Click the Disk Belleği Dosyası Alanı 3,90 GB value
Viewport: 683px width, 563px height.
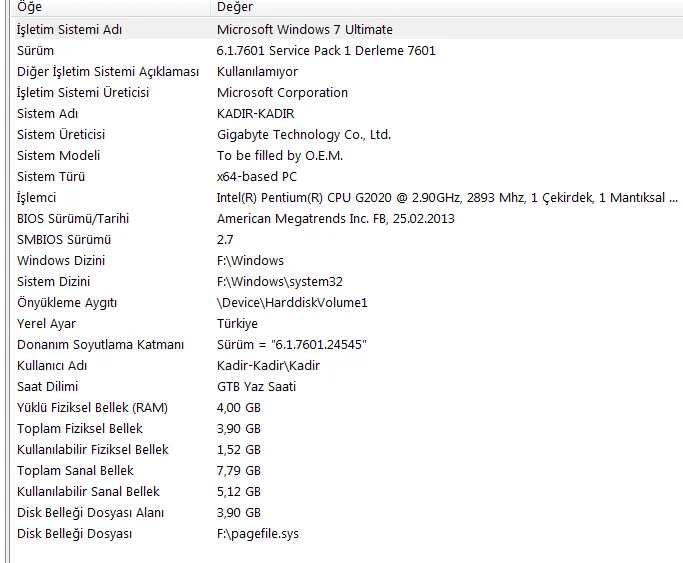[239, 512]
